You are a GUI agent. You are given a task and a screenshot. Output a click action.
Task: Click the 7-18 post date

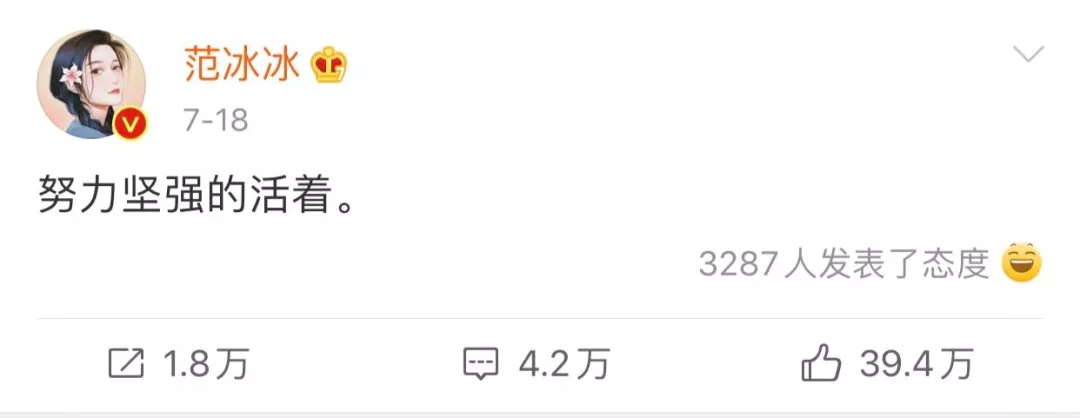tap(216, 121)
